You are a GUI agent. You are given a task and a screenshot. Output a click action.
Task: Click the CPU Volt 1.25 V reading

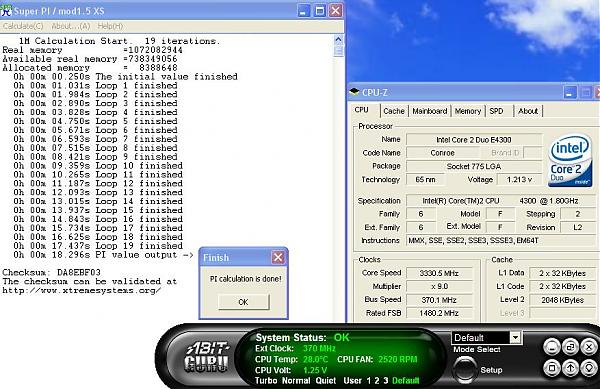coord(291,370)
